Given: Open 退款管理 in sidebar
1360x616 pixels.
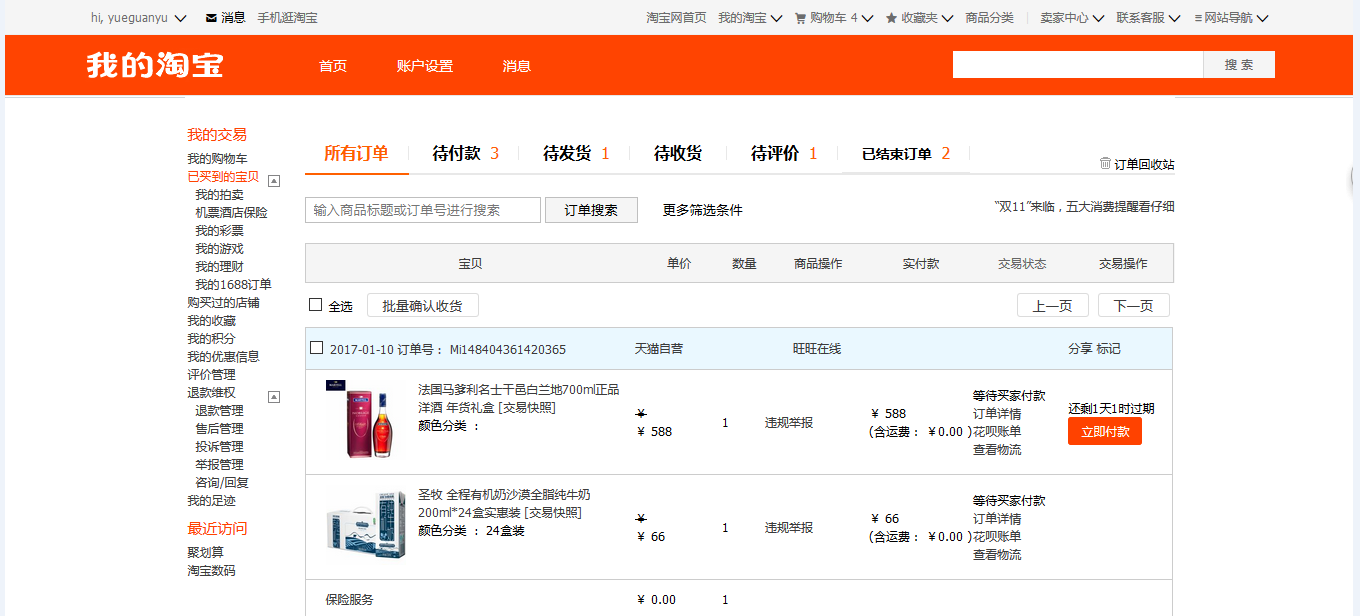Looking at the screenshot, I should (x=219, y=411).
